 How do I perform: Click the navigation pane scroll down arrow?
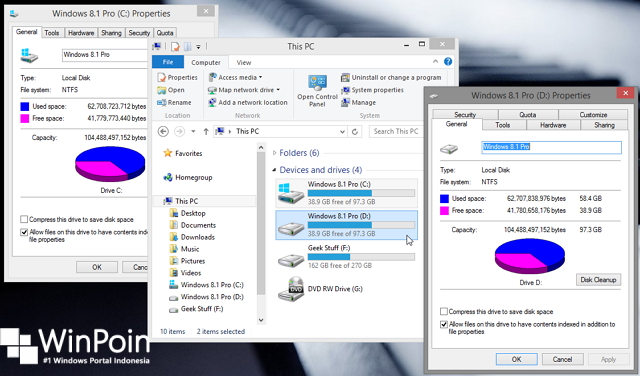tap(261, 320)
